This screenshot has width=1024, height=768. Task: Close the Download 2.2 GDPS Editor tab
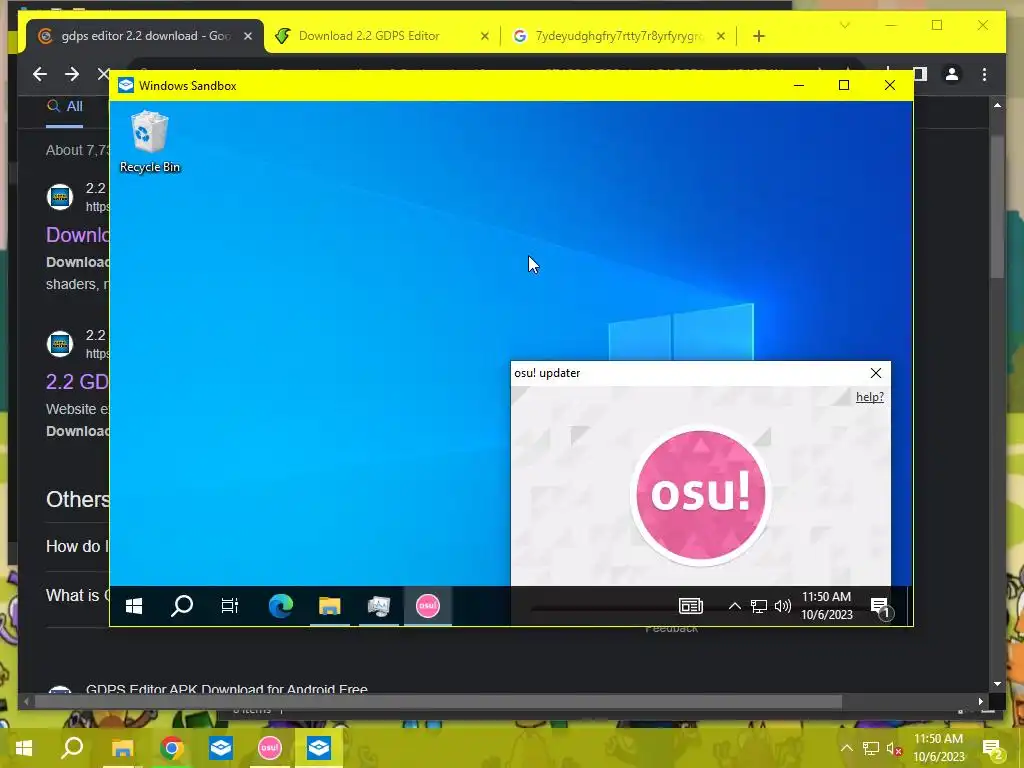tap(485, 37)
